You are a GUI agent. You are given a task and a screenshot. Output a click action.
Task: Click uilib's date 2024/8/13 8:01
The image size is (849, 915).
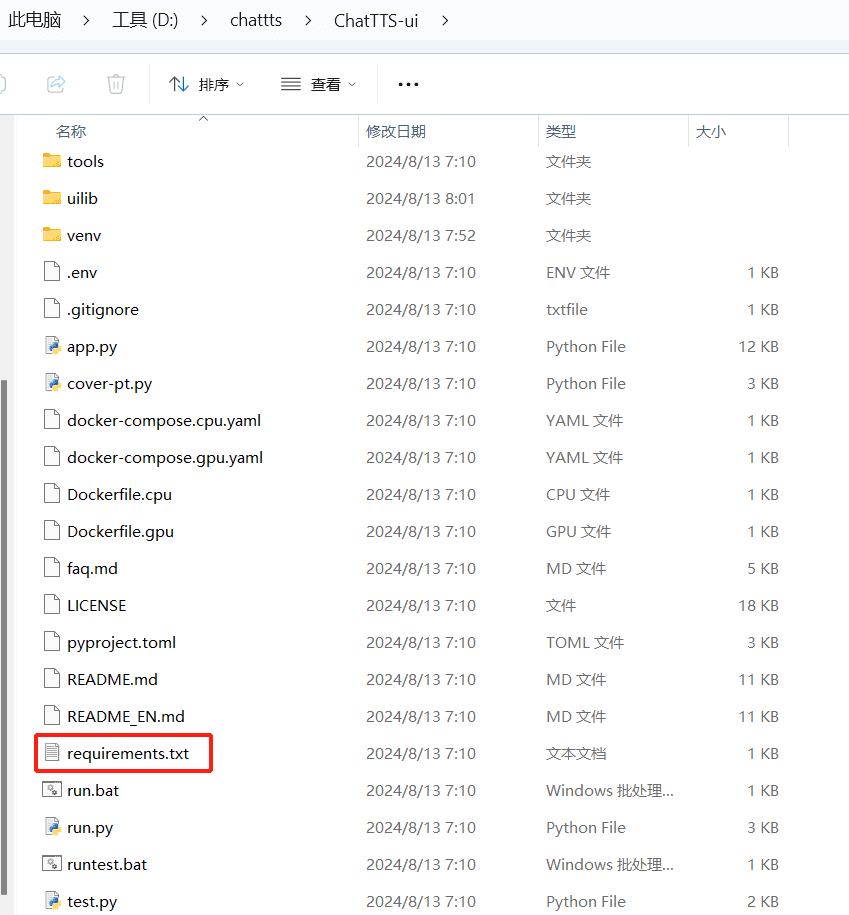[x=420, y=198]
